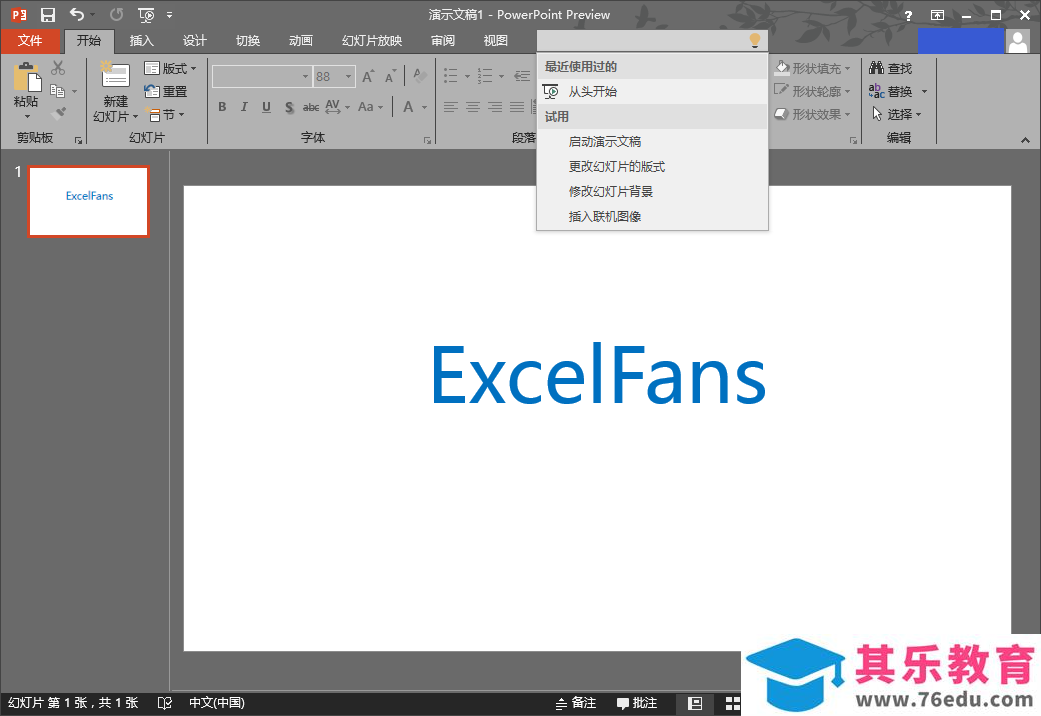Screen dimensions: 1041x716
Task: Copy selection with the copy icon
Action: (58, 91)
